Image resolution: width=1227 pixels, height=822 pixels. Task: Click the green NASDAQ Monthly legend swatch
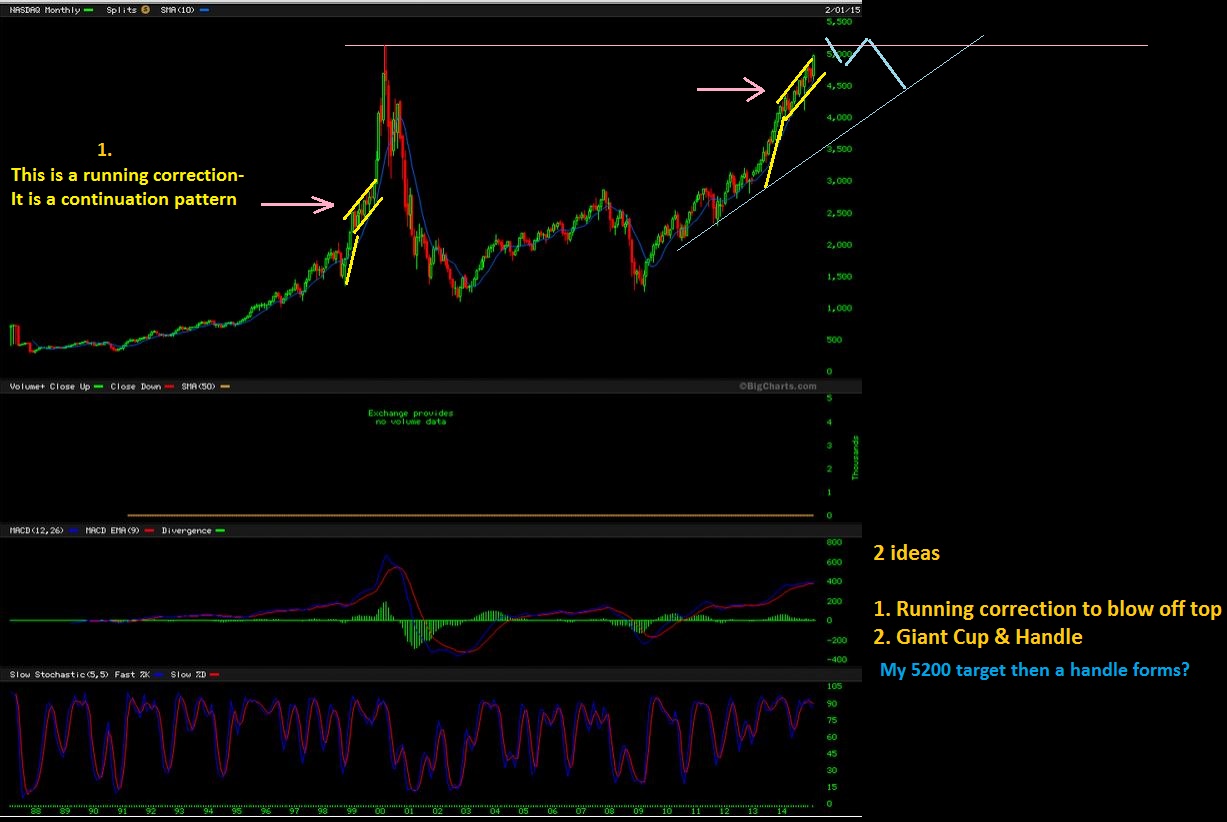(87, 10)
